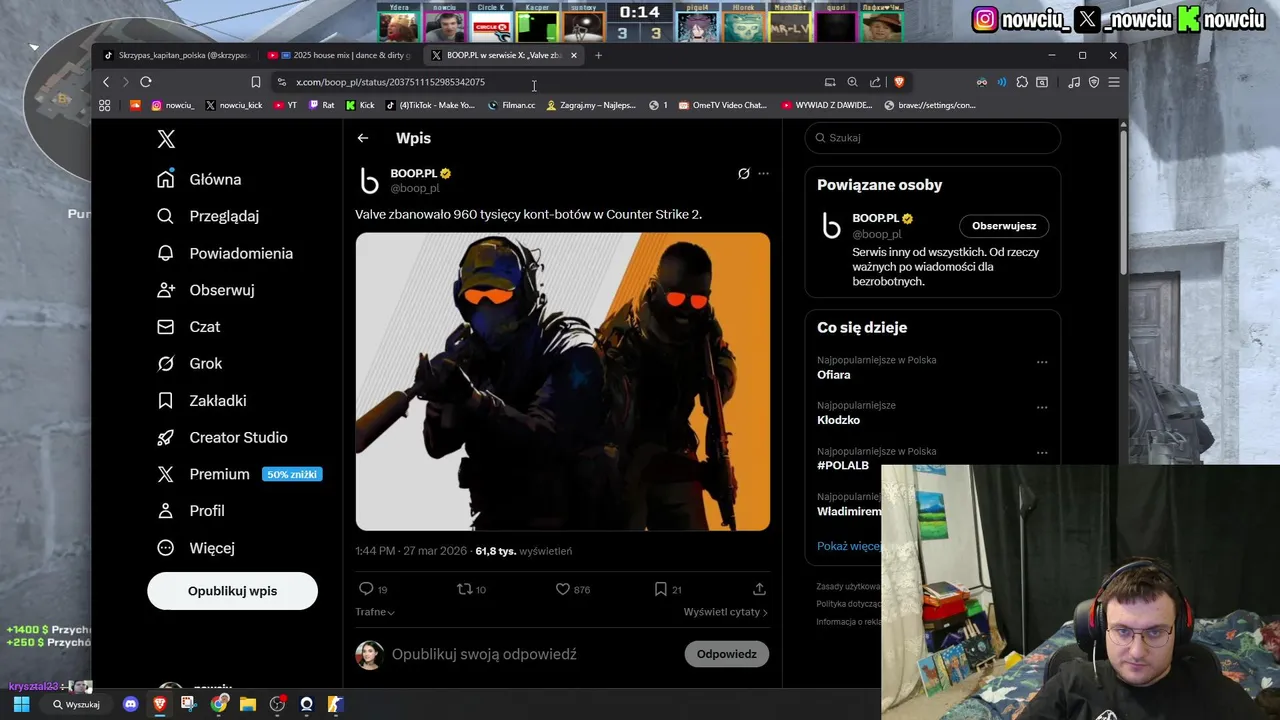Click the Opublikuj wpis button
Viewport: 1280px width, 720px height.
click(x=232, y=591)
